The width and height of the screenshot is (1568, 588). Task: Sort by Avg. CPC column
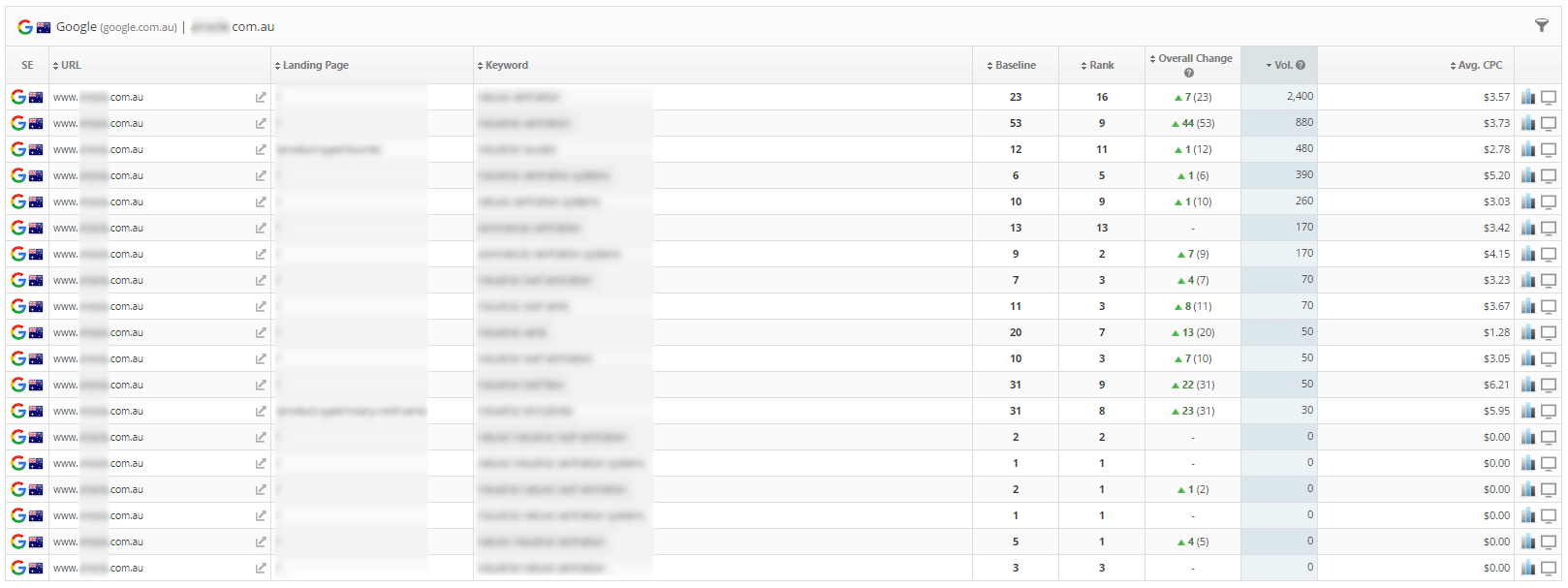tap(1476, 65)
